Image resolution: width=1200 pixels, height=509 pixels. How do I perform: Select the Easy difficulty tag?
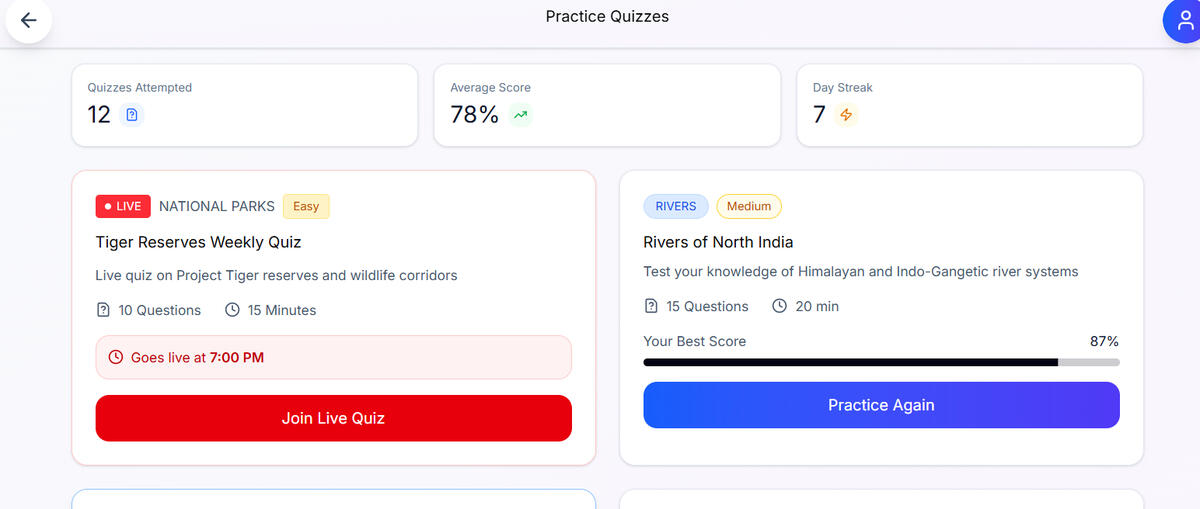[306, 206]
